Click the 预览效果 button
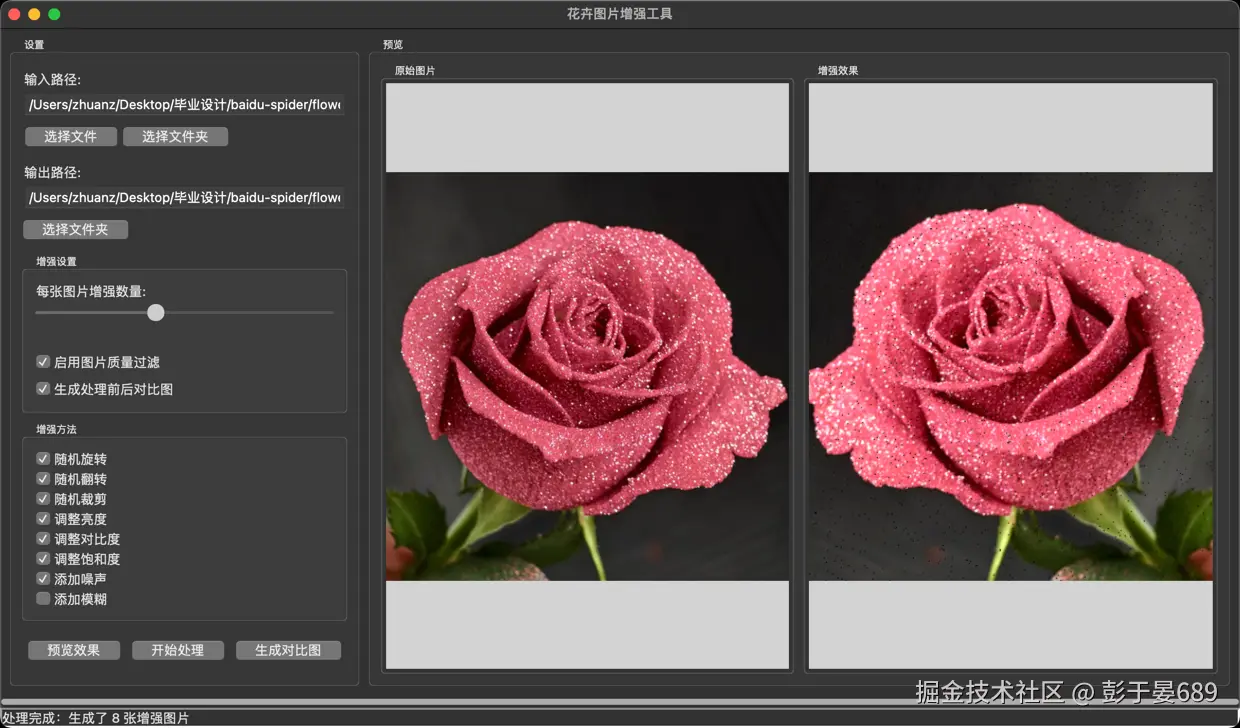Viewport: 1240px width, 728px height. [74, 650]
